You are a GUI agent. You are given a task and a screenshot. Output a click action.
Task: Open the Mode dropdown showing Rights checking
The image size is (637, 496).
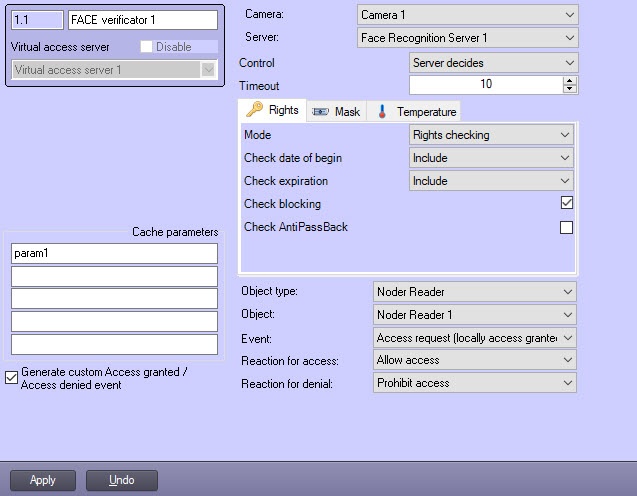pos(491,135)
